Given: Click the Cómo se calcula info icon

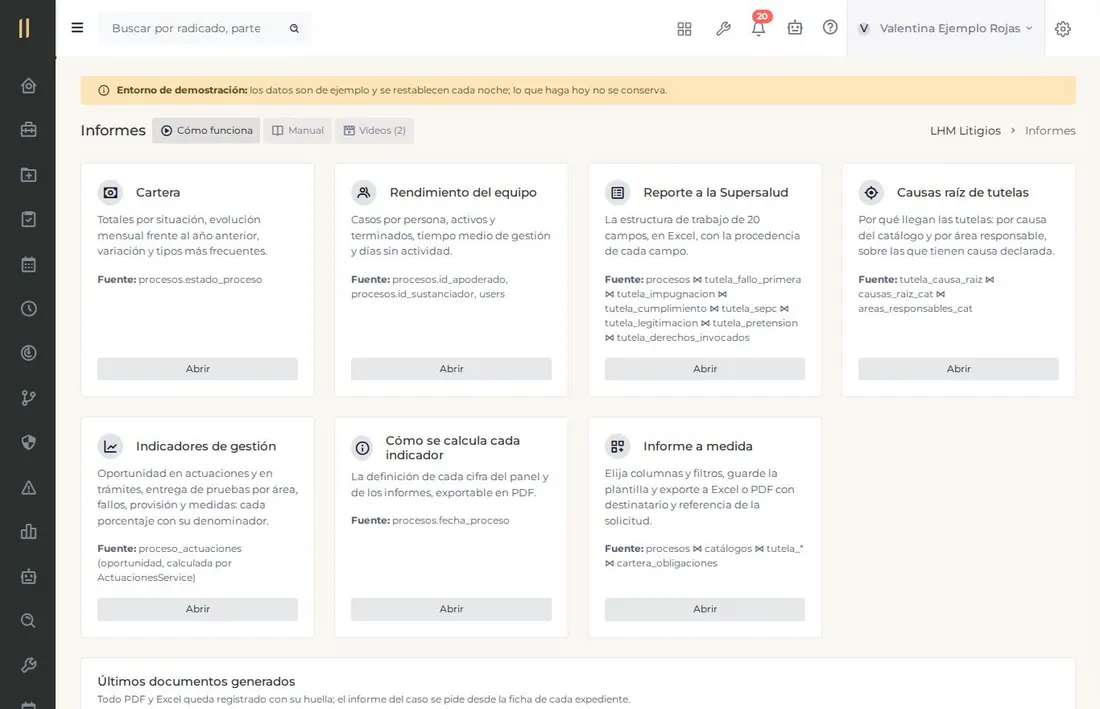Looking at the screenshot, I should (x=362, y=447).
